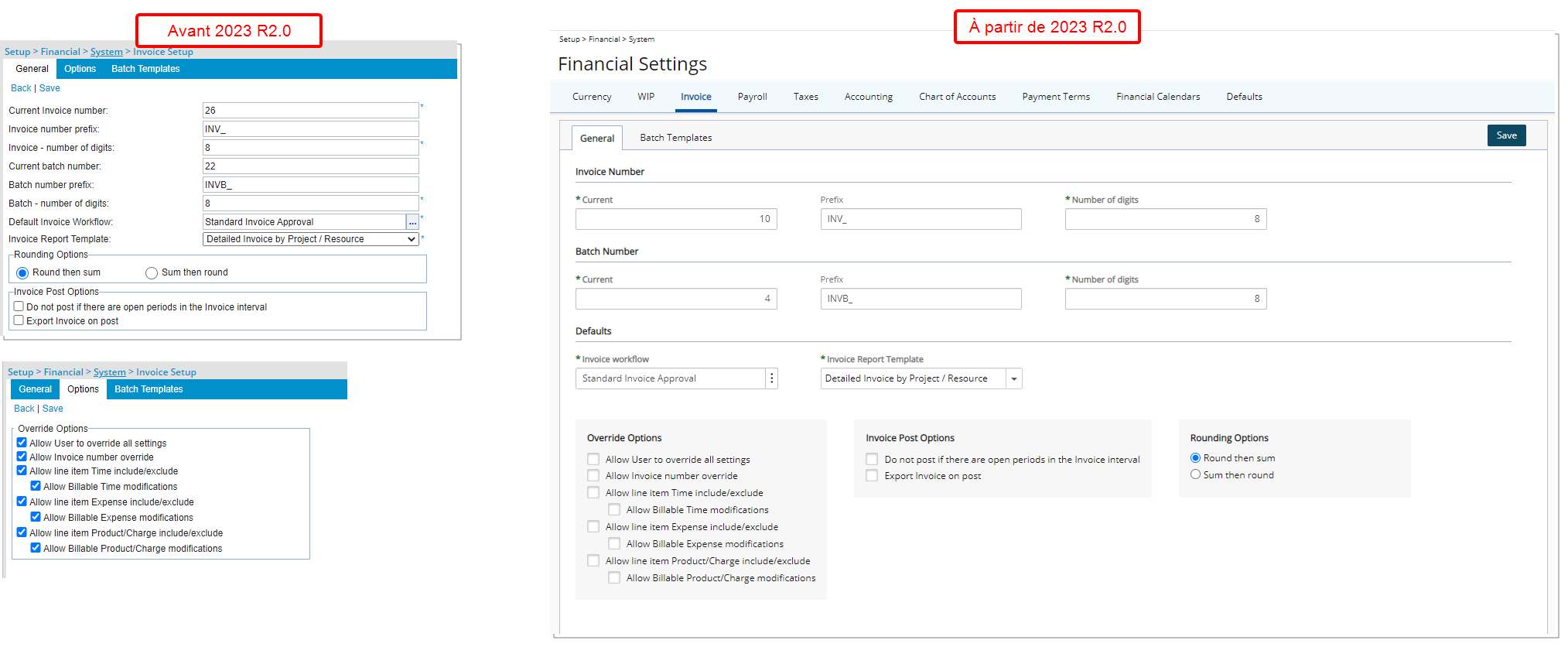Uncheck checked 'Allow Billable Product/Charge modifications' box
Image resolution: width=1568 pixels, height=647 pixels.
click(x=36, y=548)
